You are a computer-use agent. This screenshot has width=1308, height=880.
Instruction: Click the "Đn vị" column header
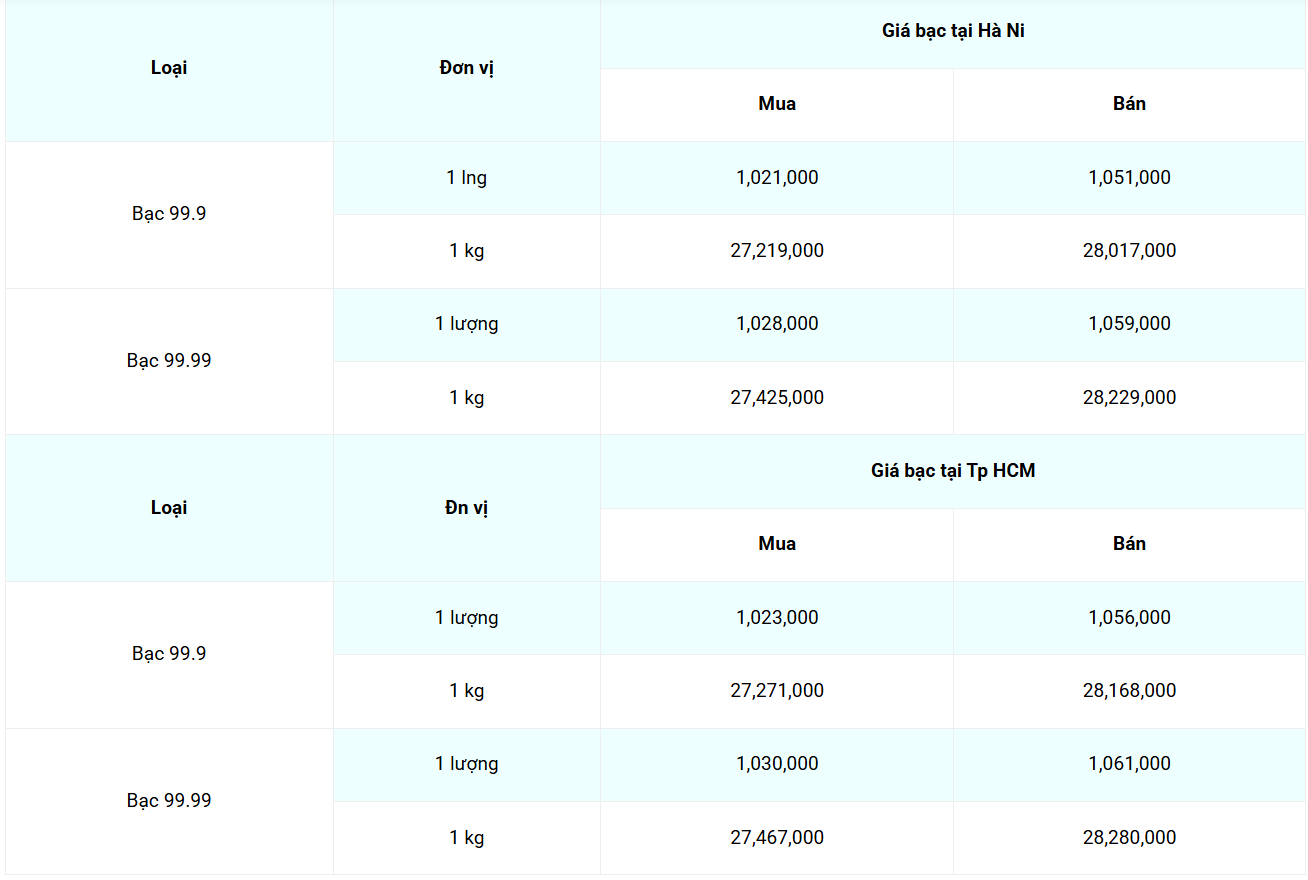[x=466, y=508]
